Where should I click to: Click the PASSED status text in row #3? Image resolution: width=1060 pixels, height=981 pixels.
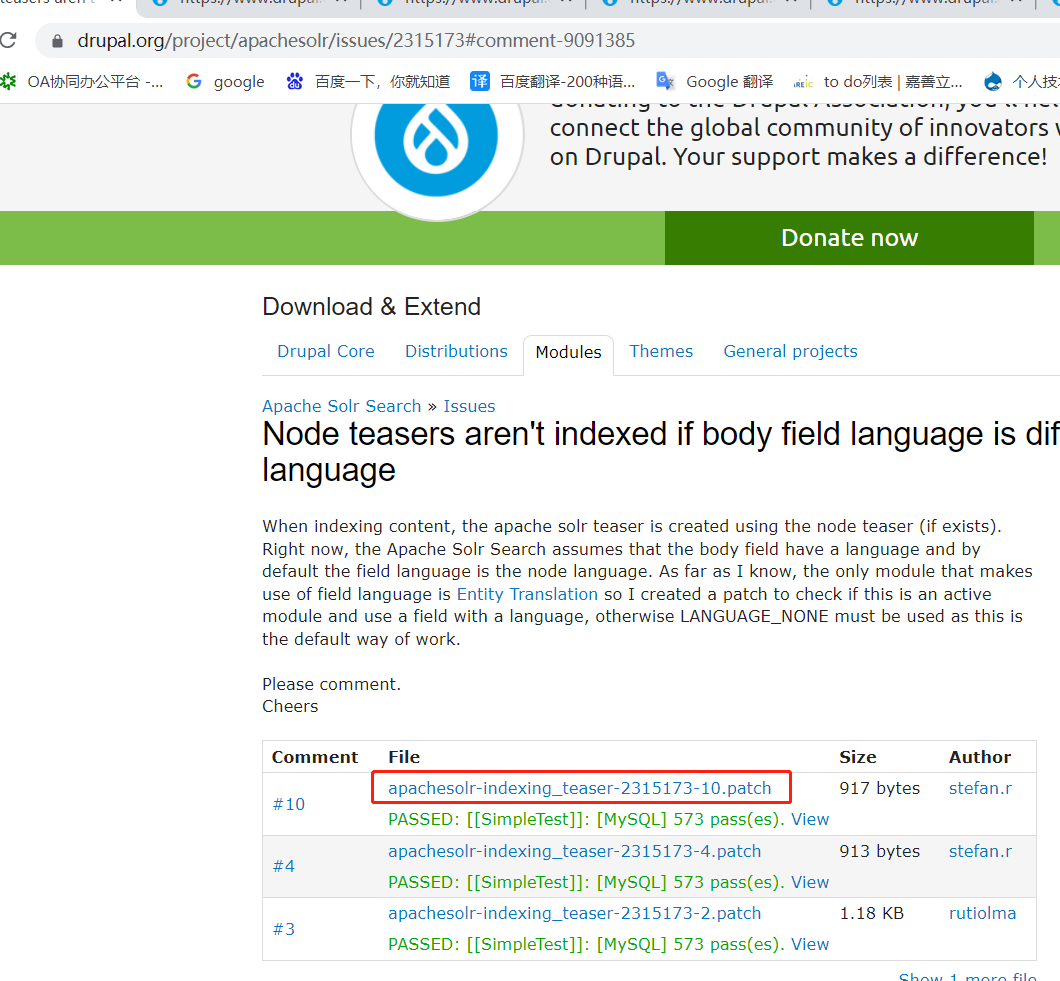coord(586,944)
